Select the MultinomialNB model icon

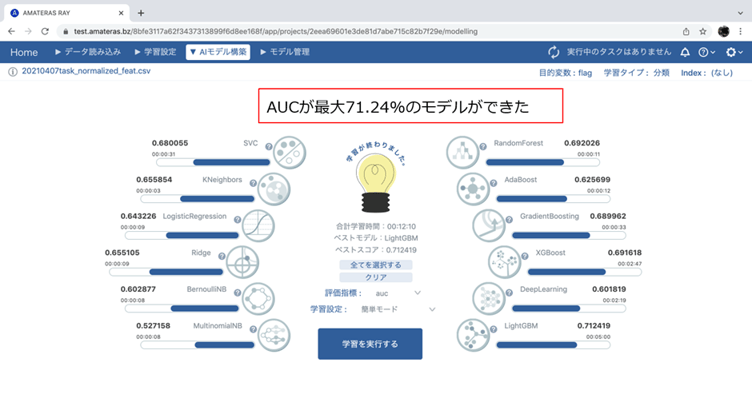point(274,335)
